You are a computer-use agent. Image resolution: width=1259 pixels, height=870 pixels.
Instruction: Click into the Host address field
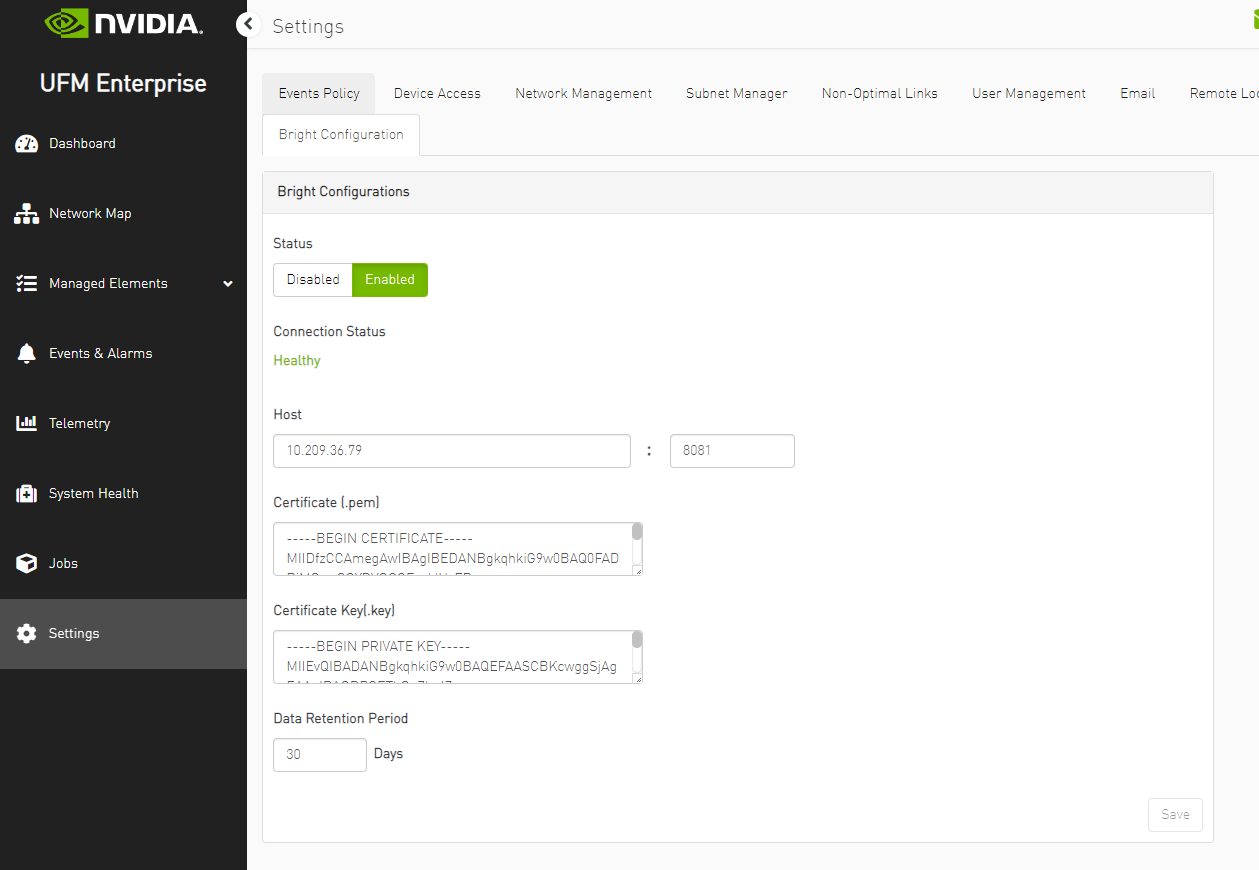click(x=451, y=450)
